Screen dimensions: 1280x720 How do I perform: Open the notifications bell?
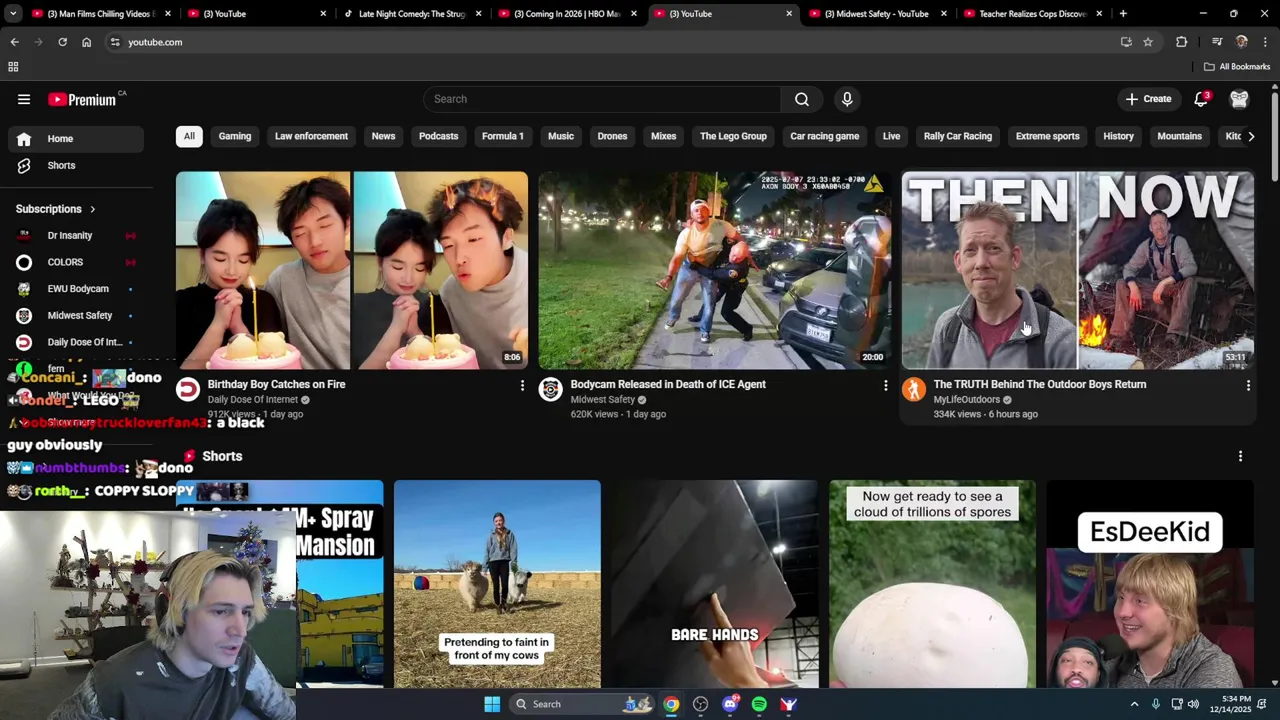tap(1201, 99)
